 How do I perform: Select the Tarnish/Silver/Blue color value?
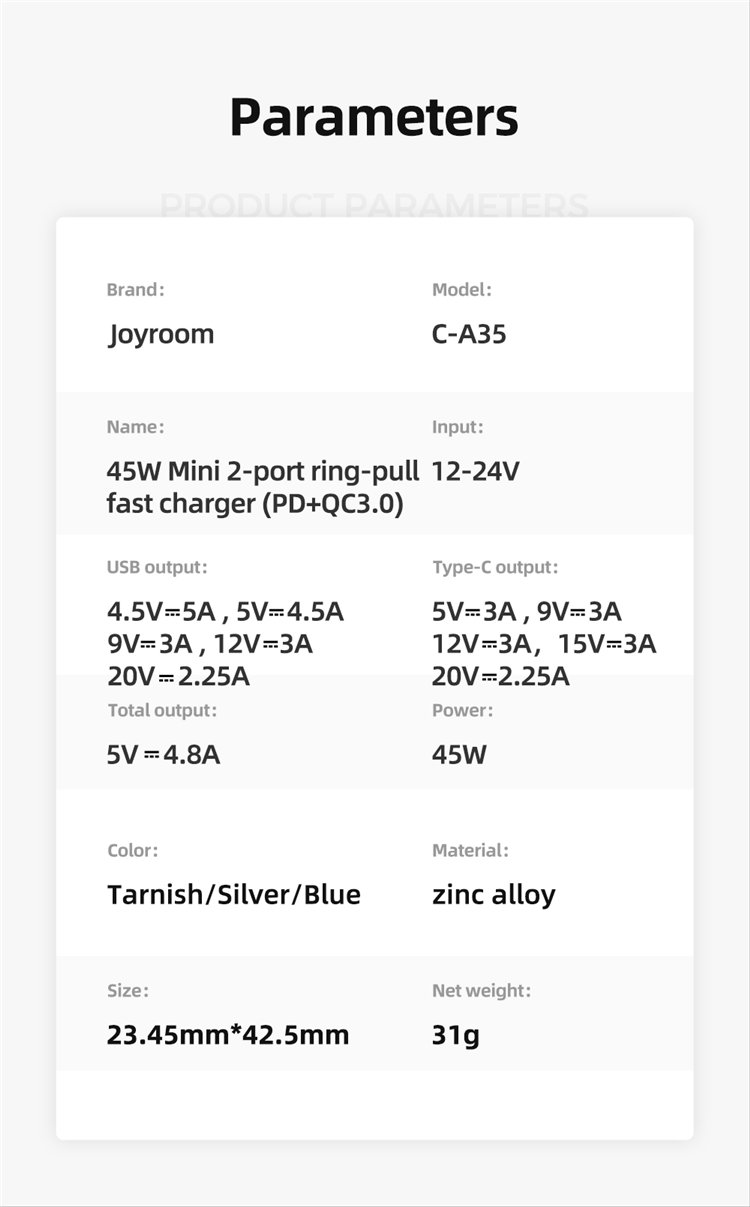234,894
